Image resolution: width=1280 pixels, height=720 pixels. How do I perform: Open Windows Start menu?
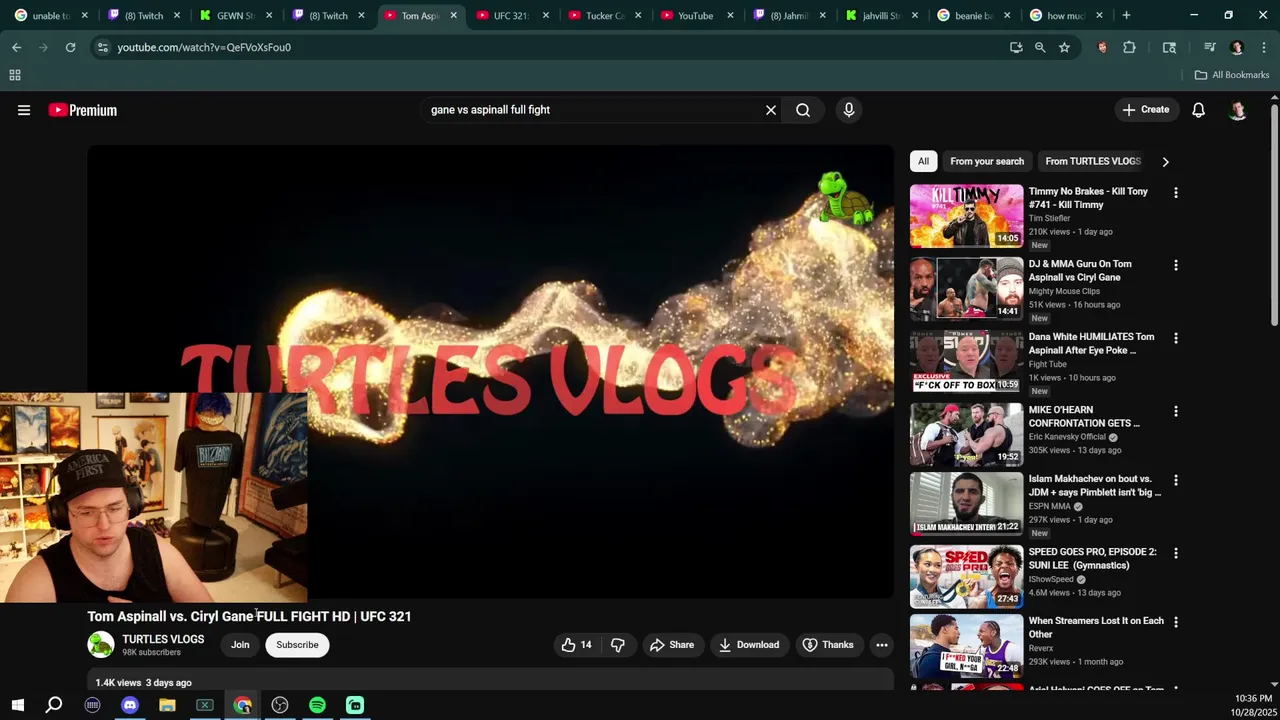(17, 705)
